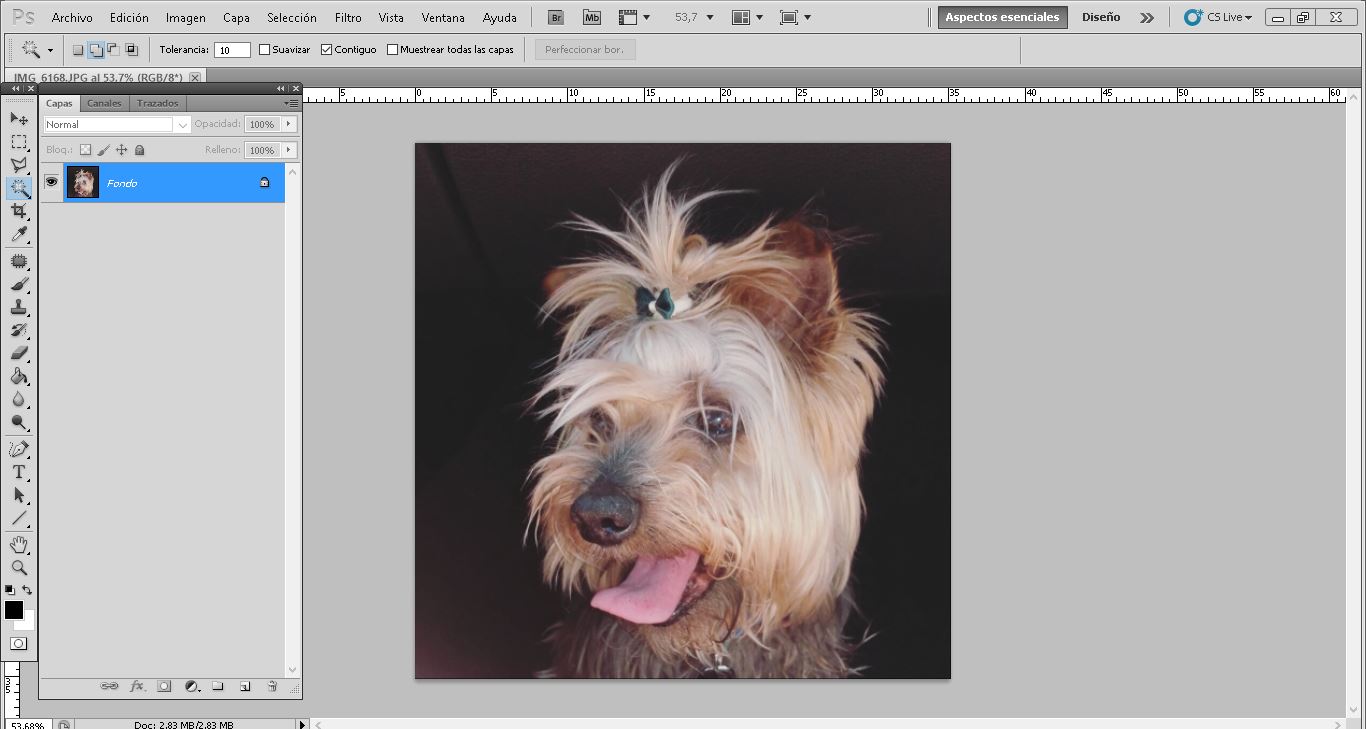Select the Dodge tool
This screenshot has height=729, width=1366.
click(x=19, y=423)
